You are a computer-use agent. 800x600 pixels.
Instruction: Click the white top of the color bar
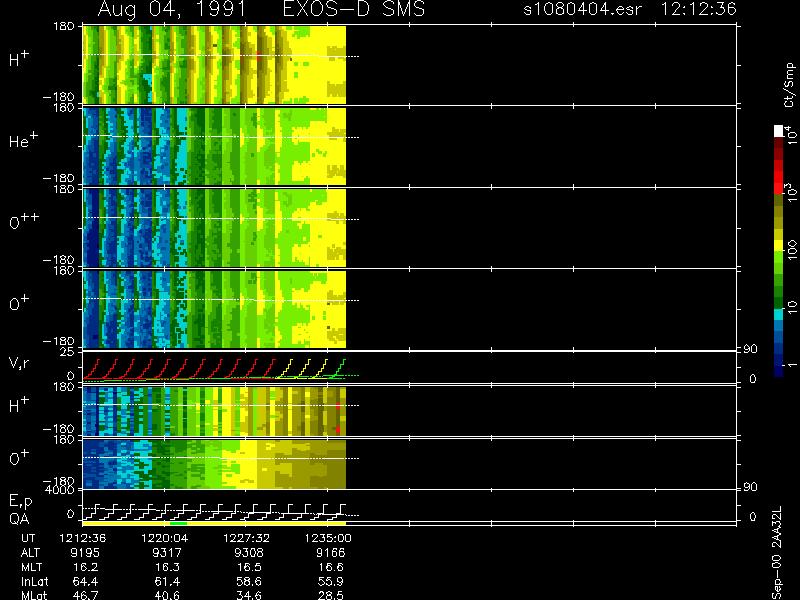(x=779, y=131)
